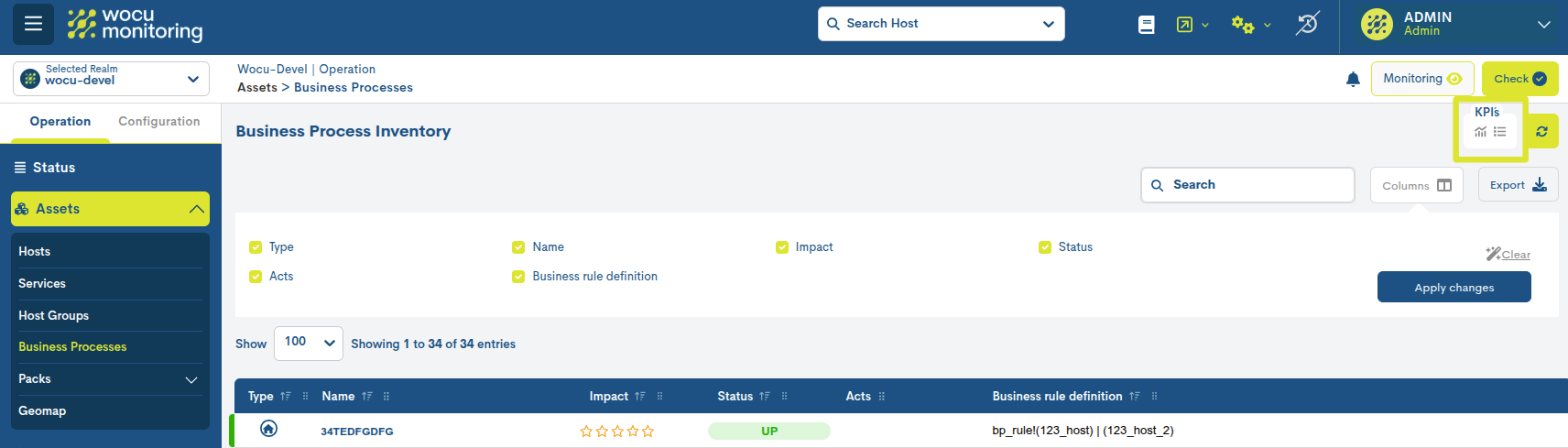Click the WOCU monitoring logo
The image size is (1568, 448).
[x=135, y=25]
